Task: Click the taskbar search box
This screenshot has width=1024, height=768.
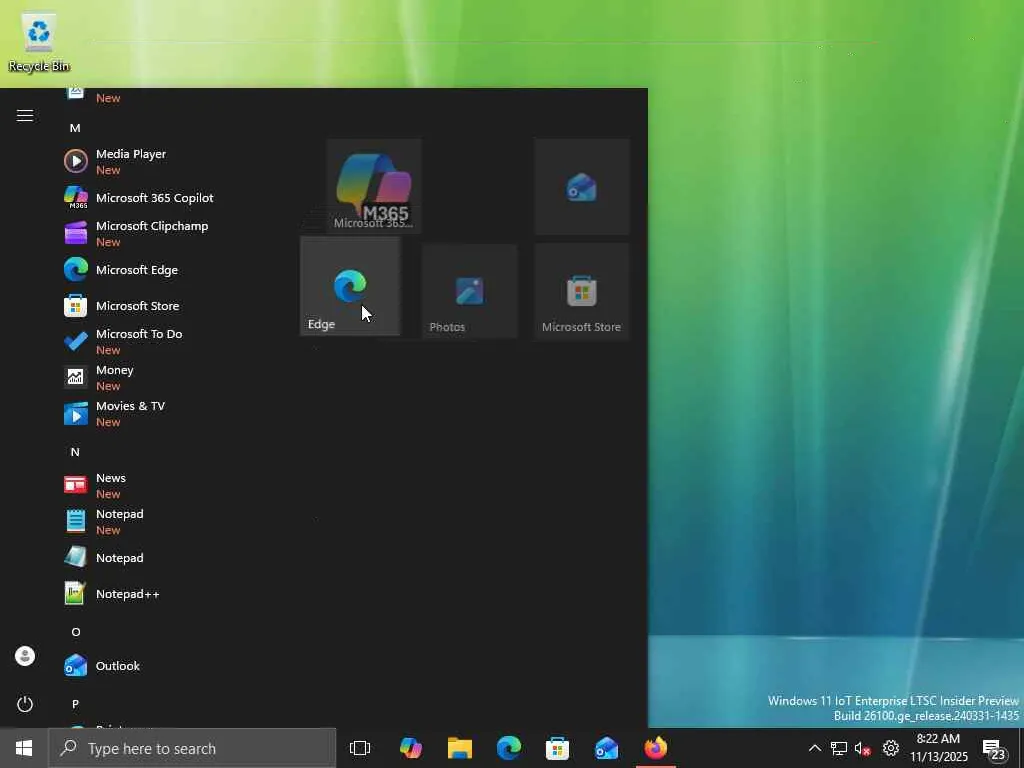Action: [193, 748]
